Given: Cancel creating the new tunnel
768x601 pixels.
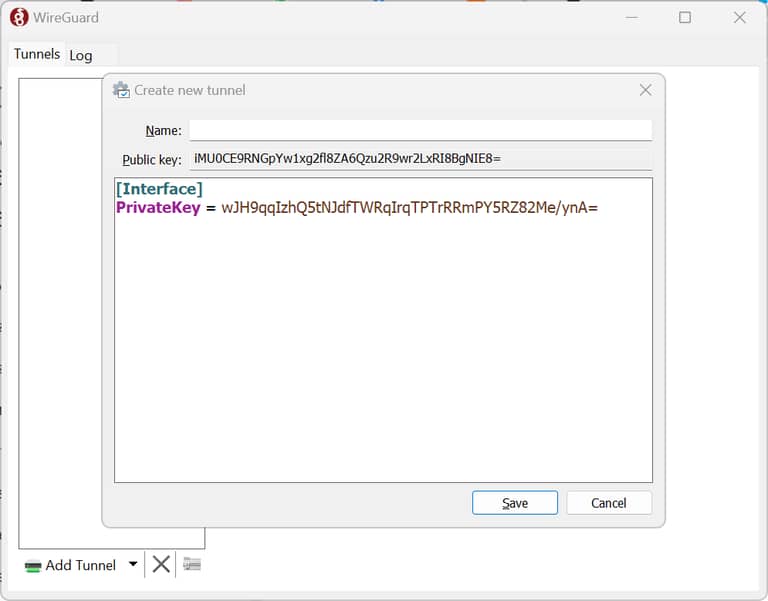Looking at the screenshot, I should tap(609, 503).
